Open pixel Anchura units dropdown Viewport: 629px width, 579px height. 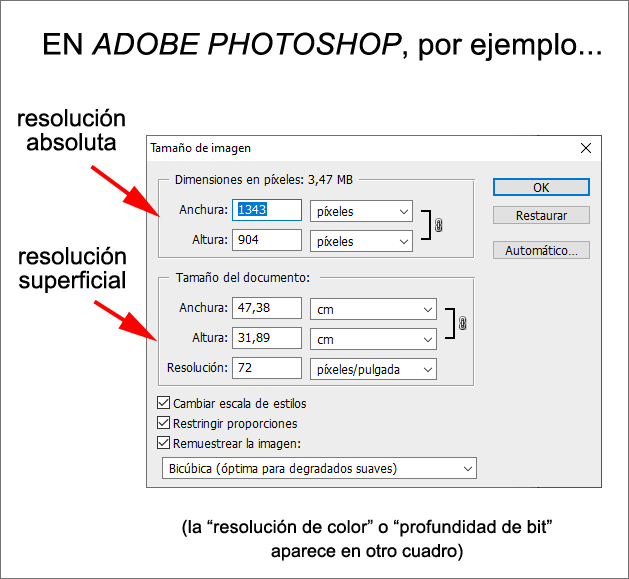[361, 211]
